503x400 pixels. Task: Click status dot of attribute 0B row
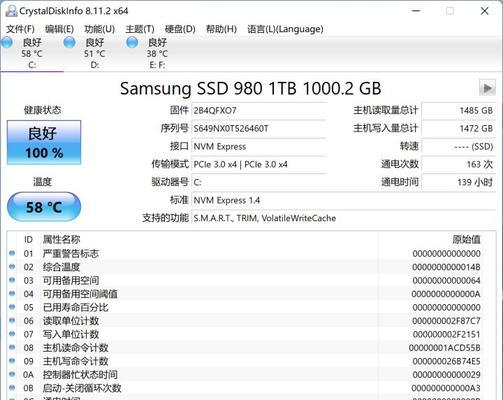pyautogui.click(x=12, y=388)
